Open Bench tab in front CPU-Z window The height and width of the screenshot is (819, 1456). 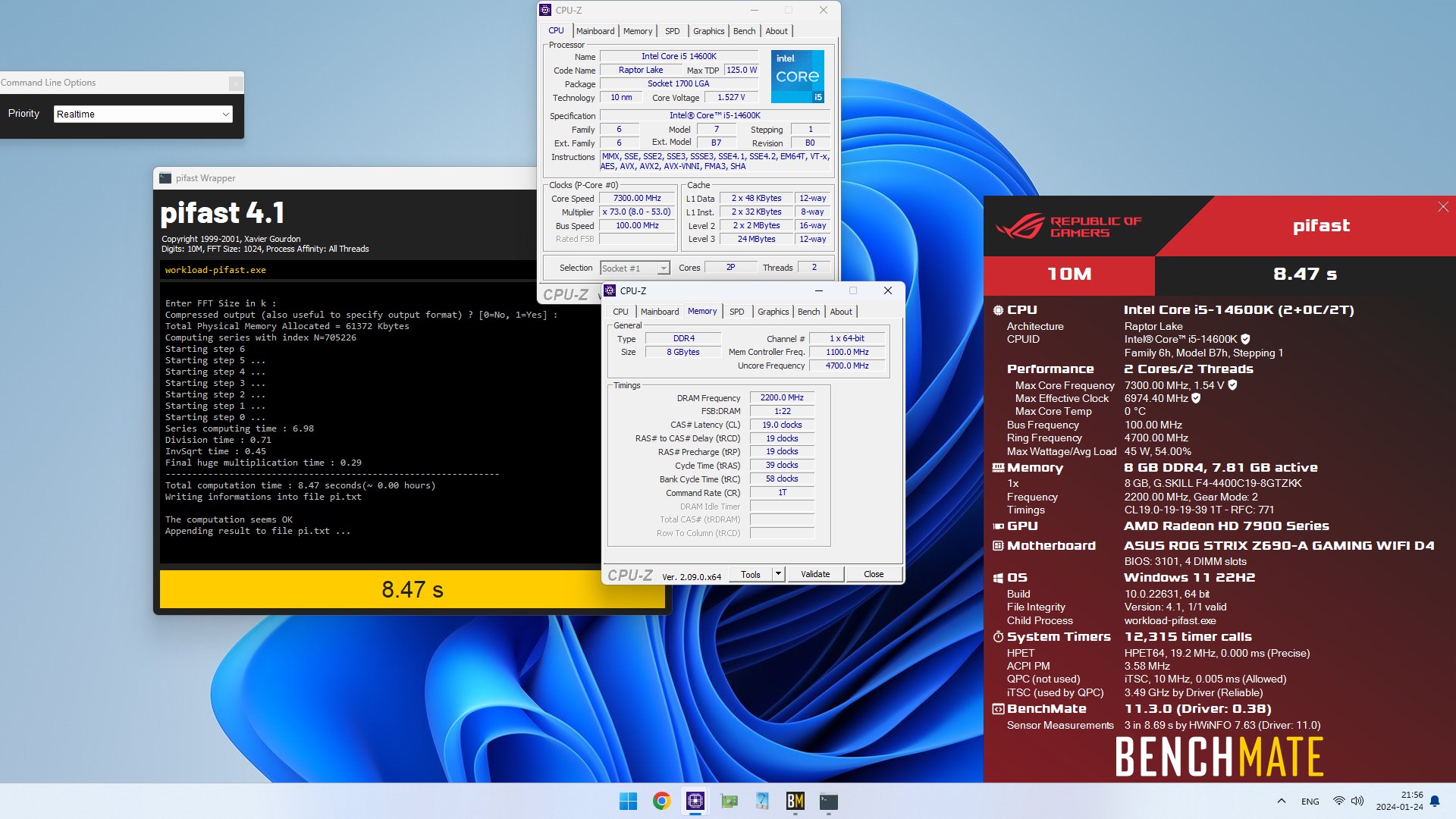click(809, 312)
